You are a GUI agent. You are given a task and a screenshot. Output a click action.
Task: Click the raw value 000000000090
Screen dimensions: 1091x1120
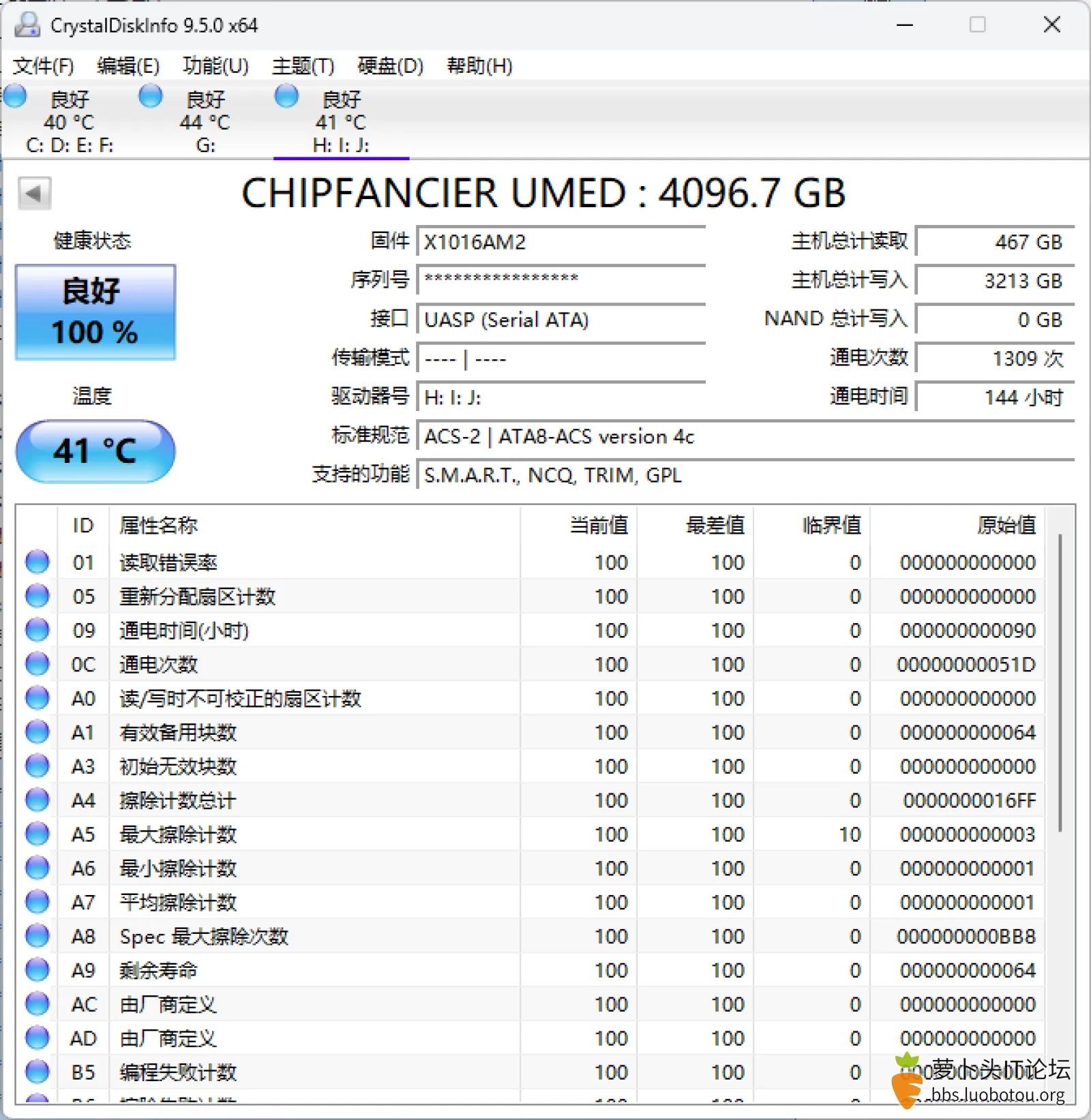click(x=968, y=631)
